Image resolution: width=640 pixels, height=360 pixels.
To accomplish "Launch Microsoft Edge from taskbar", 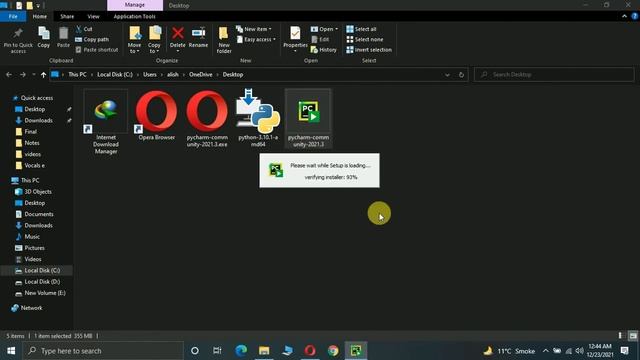I will point(241,351).
